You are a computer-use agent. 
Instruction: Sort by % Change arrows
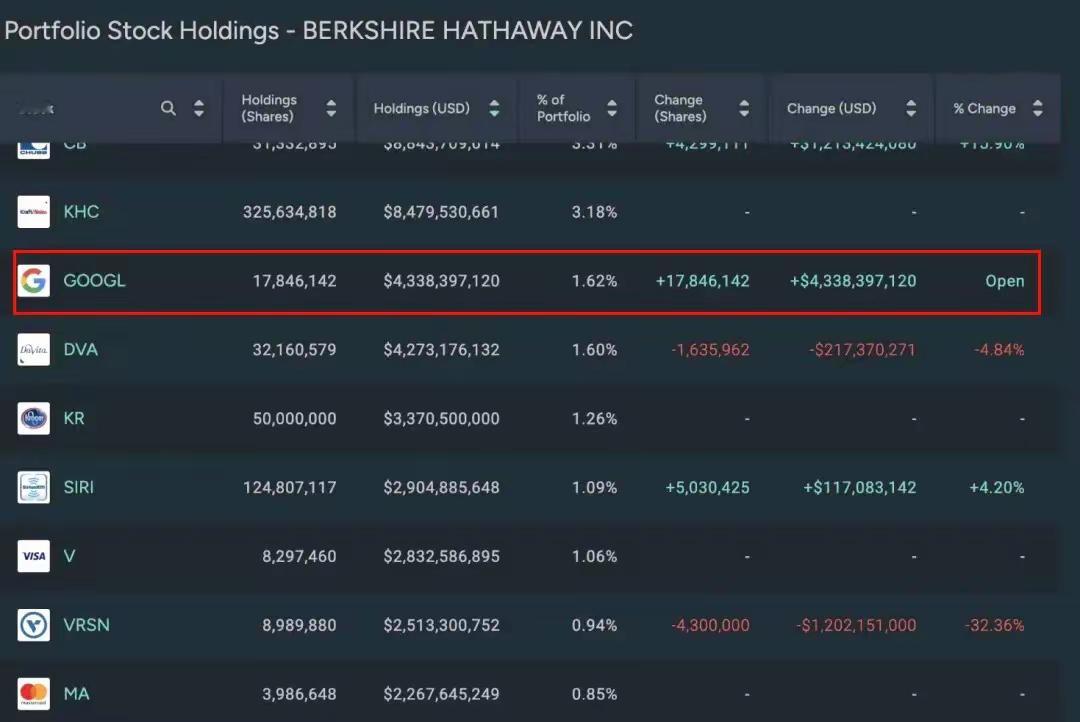(1038, 108)
